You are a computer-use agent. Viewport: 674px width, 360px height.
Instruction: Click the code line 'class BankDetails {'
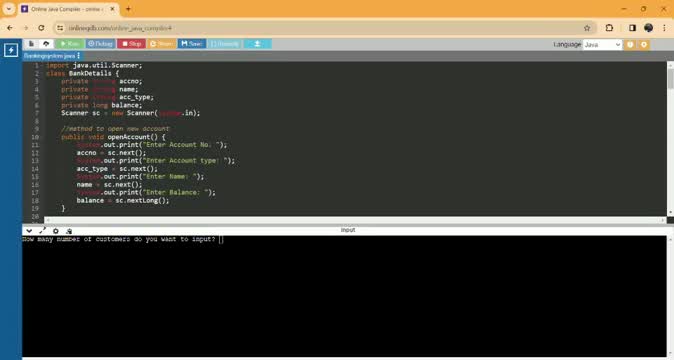[83, 73]
